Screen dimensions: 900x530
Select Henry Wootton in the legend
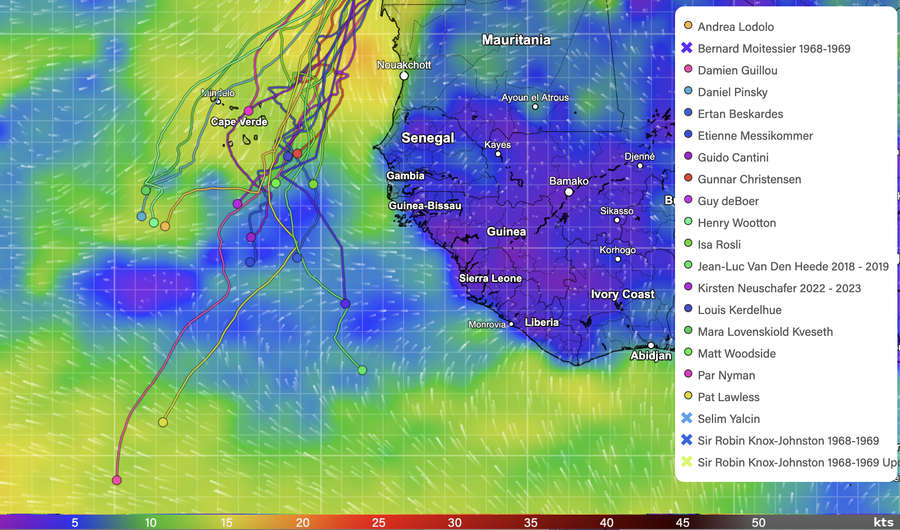pos(736,223)
